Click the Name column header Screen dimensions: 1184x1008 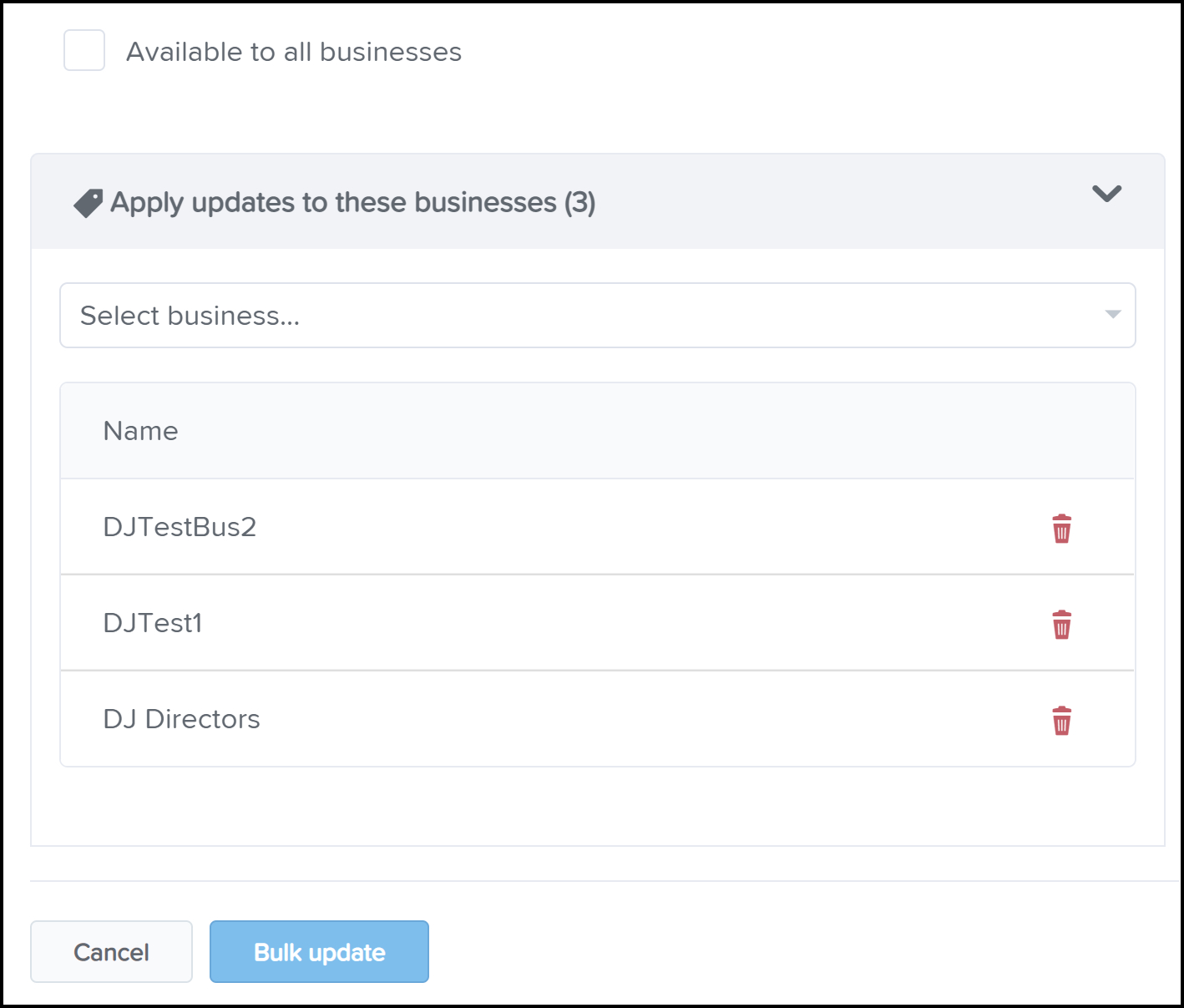click(140, 431)
